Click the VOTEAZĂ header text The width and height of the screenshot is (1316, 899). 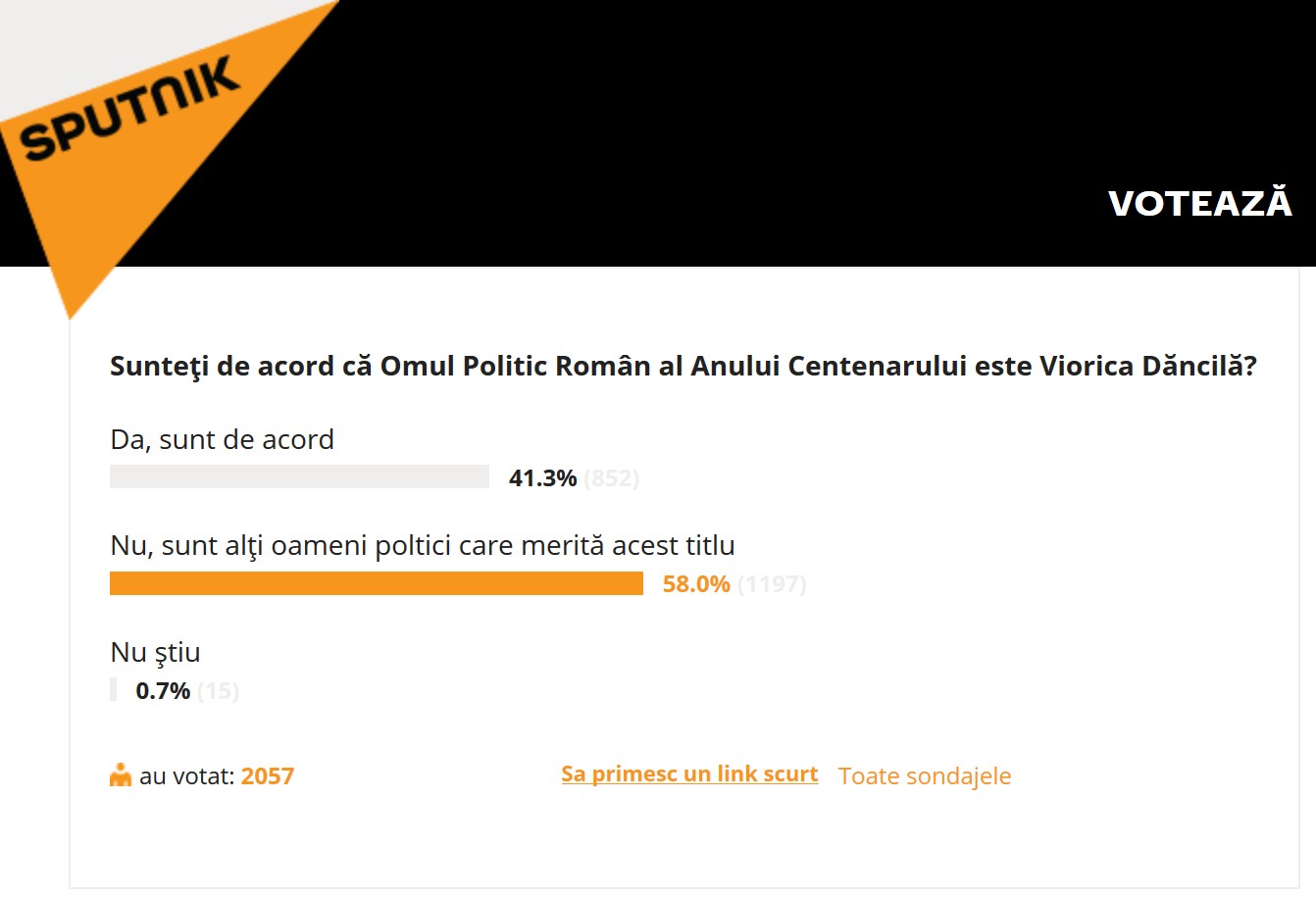point(1199,204)
